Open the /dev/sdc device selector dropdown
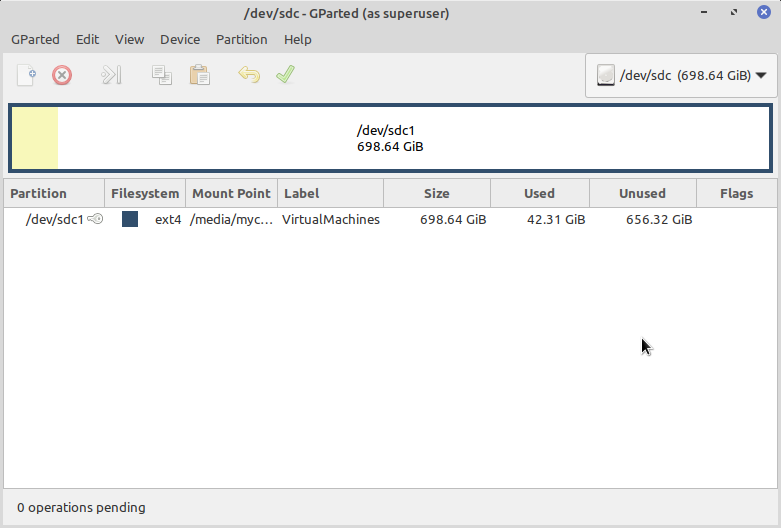Viewport: 781px width, 528px height. click(x=682, y=75)
